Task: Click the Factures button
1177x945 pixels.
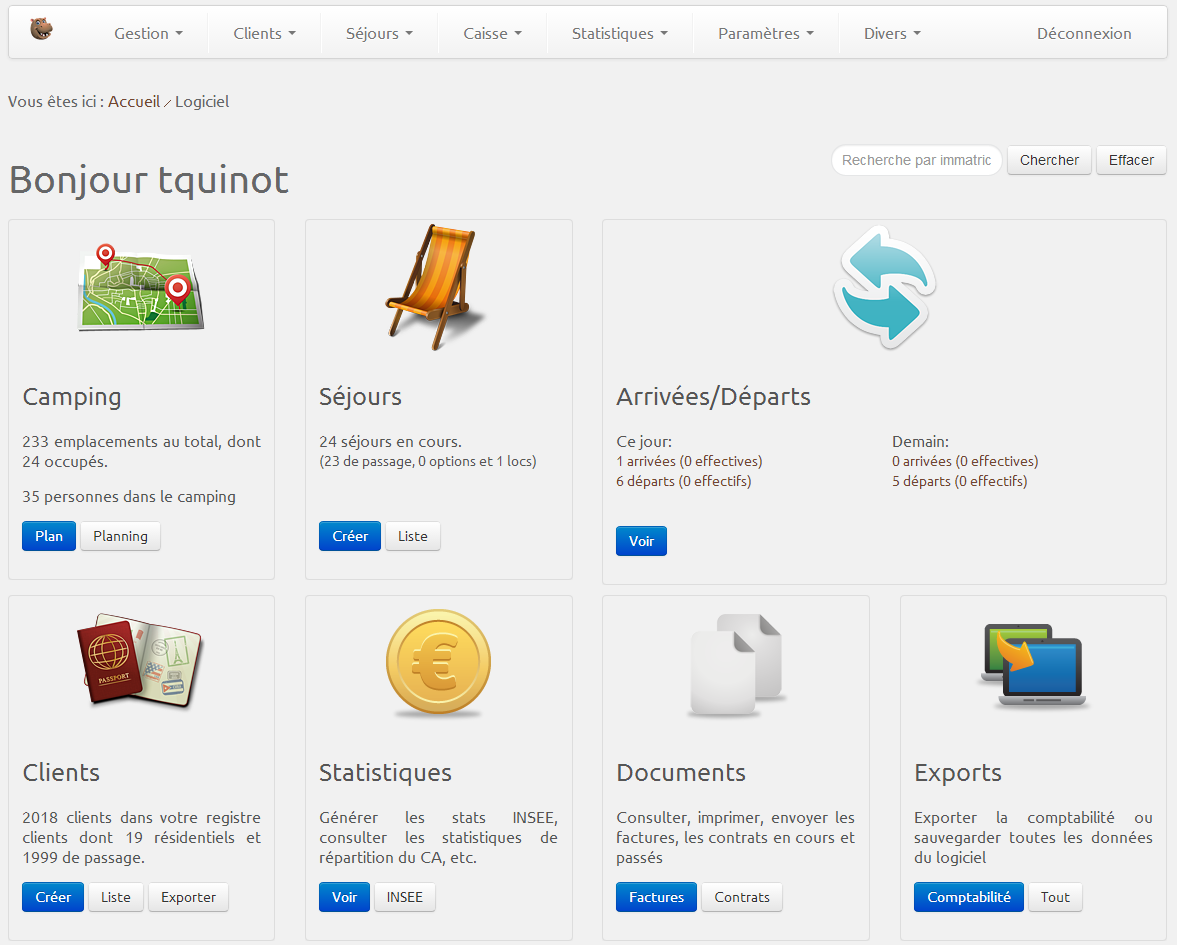Action: coord(656,897)
